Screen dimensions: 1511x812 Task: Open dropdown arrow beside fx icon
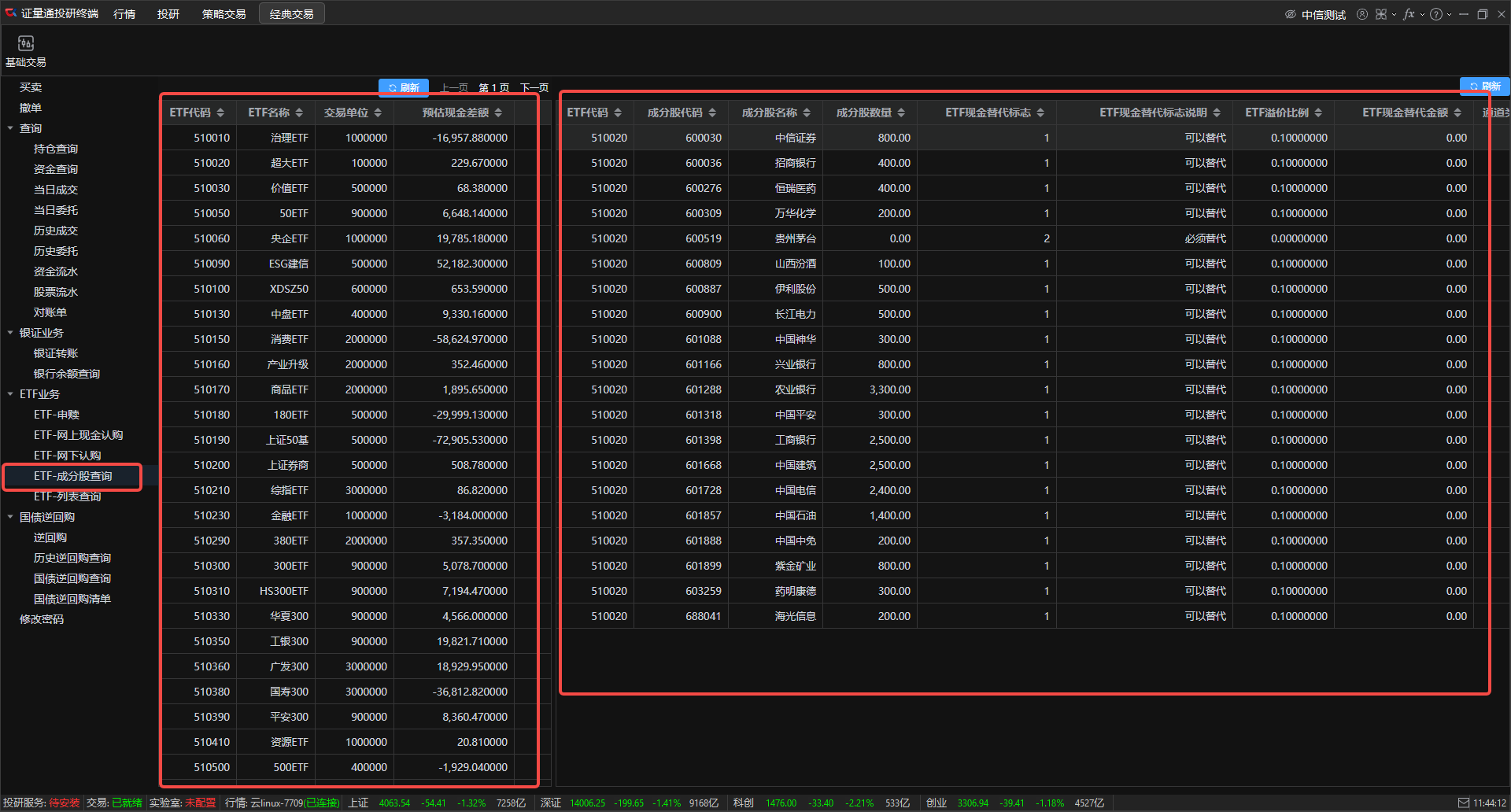tap(1422, 14)
